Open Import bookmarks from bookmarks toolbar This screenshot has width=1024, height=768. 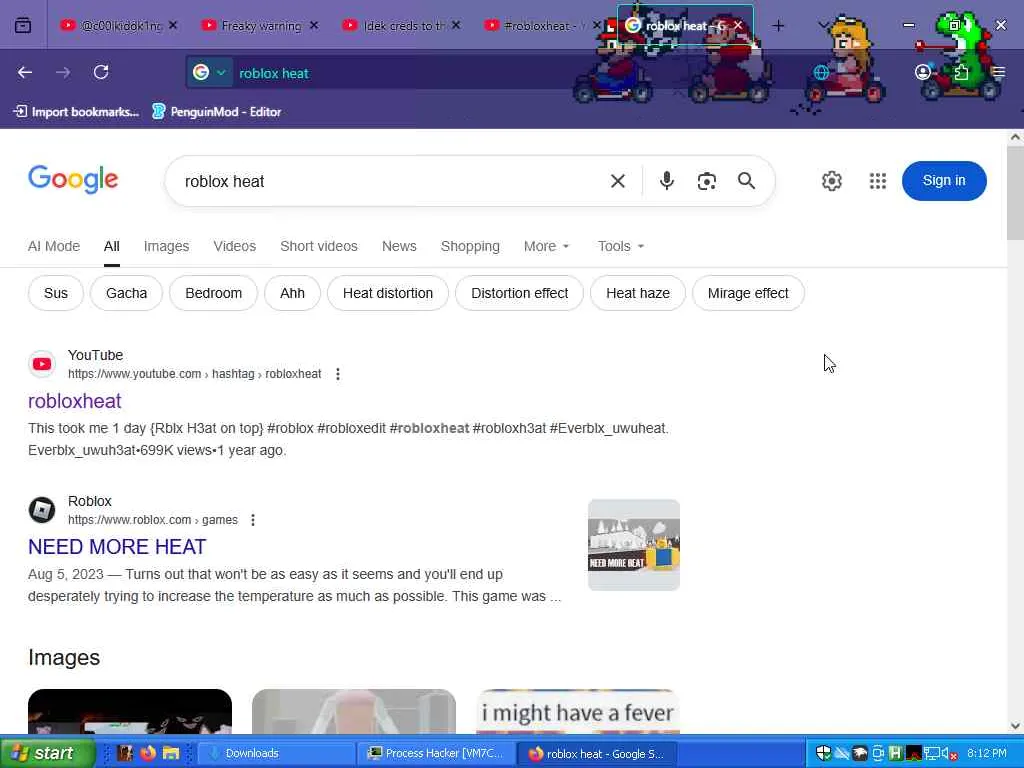coord(76,112)
